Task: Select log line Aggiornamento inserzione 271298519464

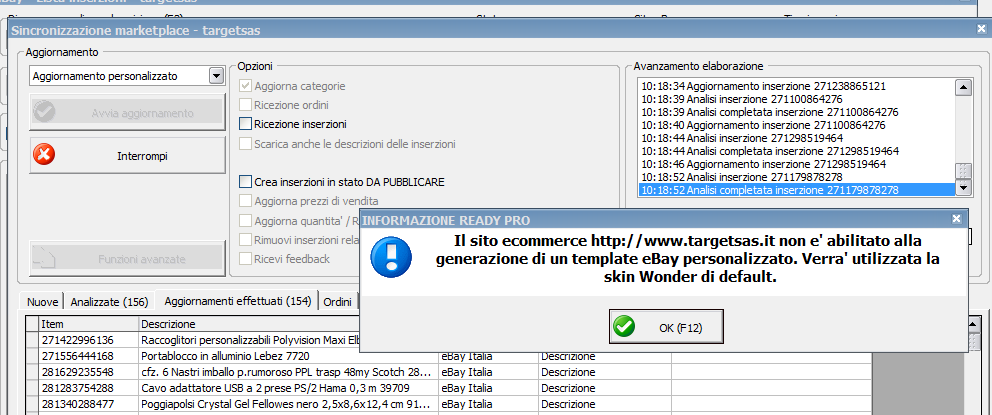Action: (797, 164)
